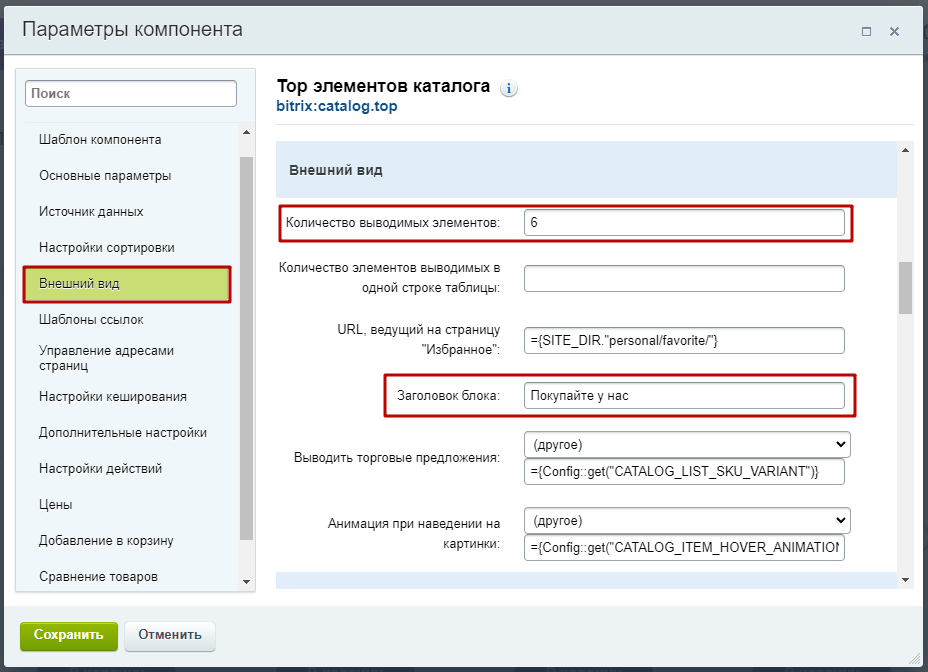The image size is (928, 672).
Task: Select 'Внешний вид' in the sidebar
Action: click(x=127, y=284)
